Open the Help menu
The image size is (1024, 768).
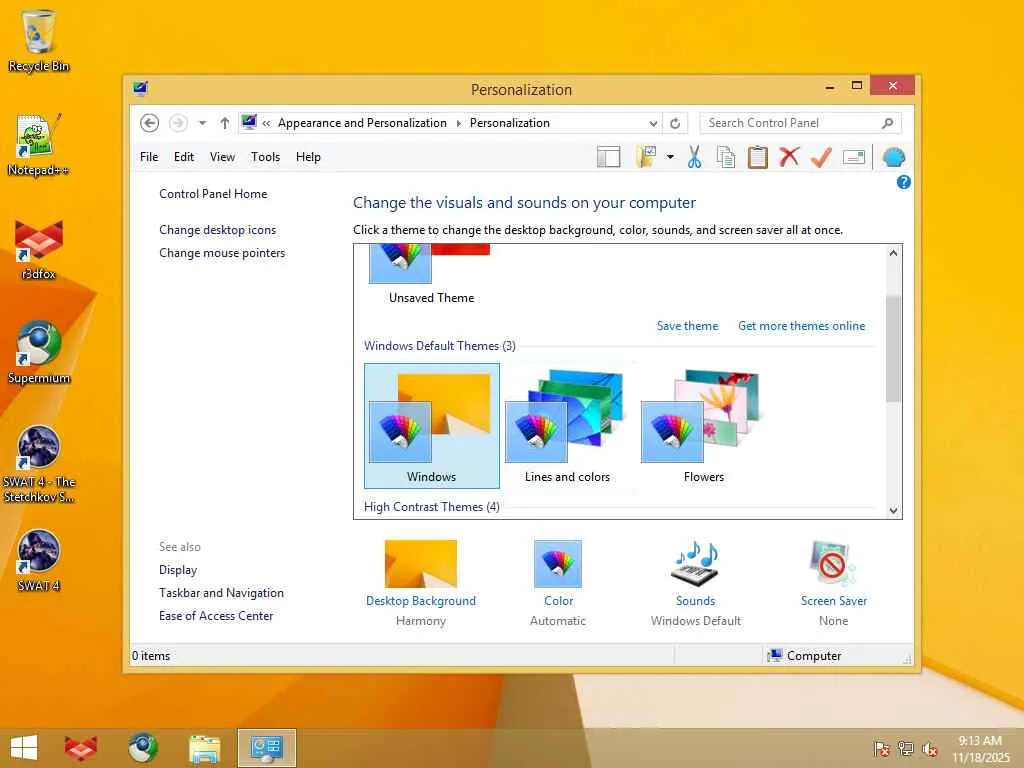pyautogui.click(x=308, y=157)
